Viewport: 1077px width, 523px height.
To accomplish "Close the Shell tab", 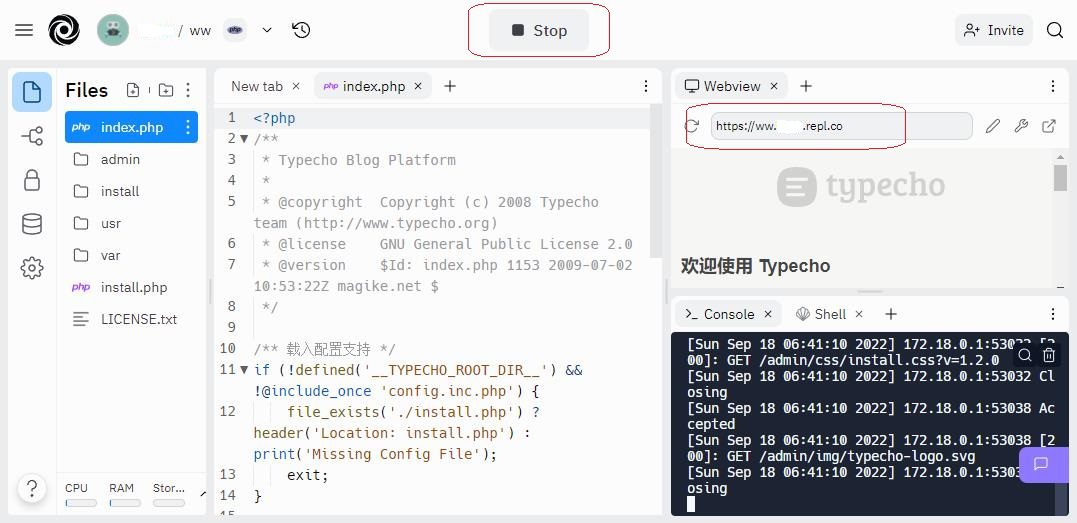I will (x=859, y=314).
